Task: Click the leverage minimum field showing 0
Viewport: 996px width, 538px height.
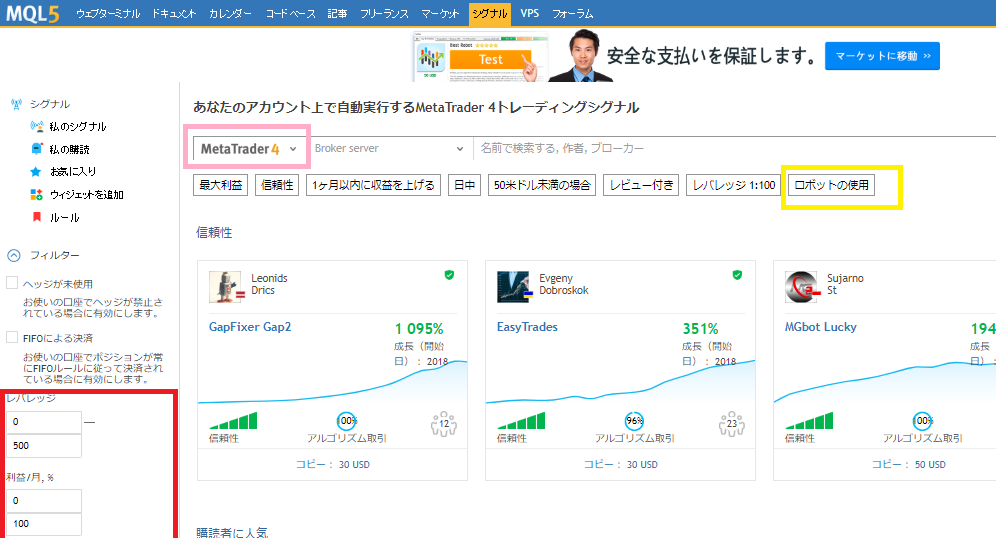Action: coord(44,422)
